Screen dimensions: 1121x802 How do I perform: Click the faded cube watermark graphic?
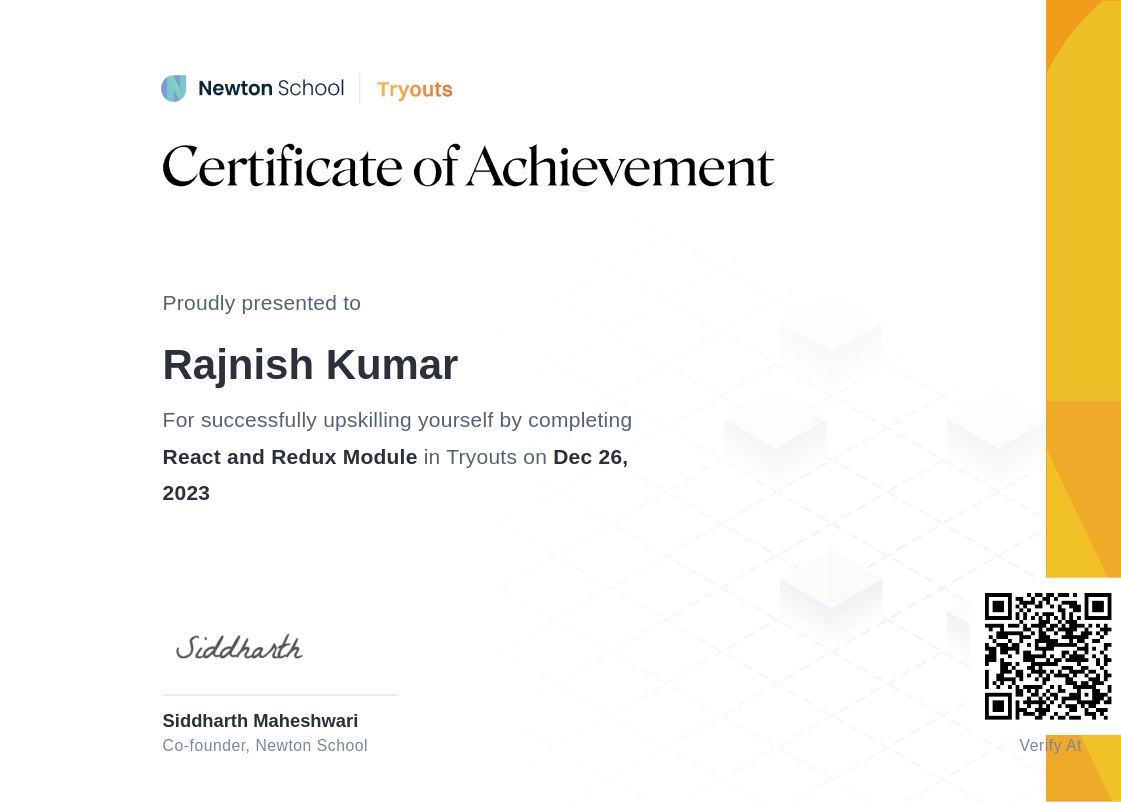830,335
